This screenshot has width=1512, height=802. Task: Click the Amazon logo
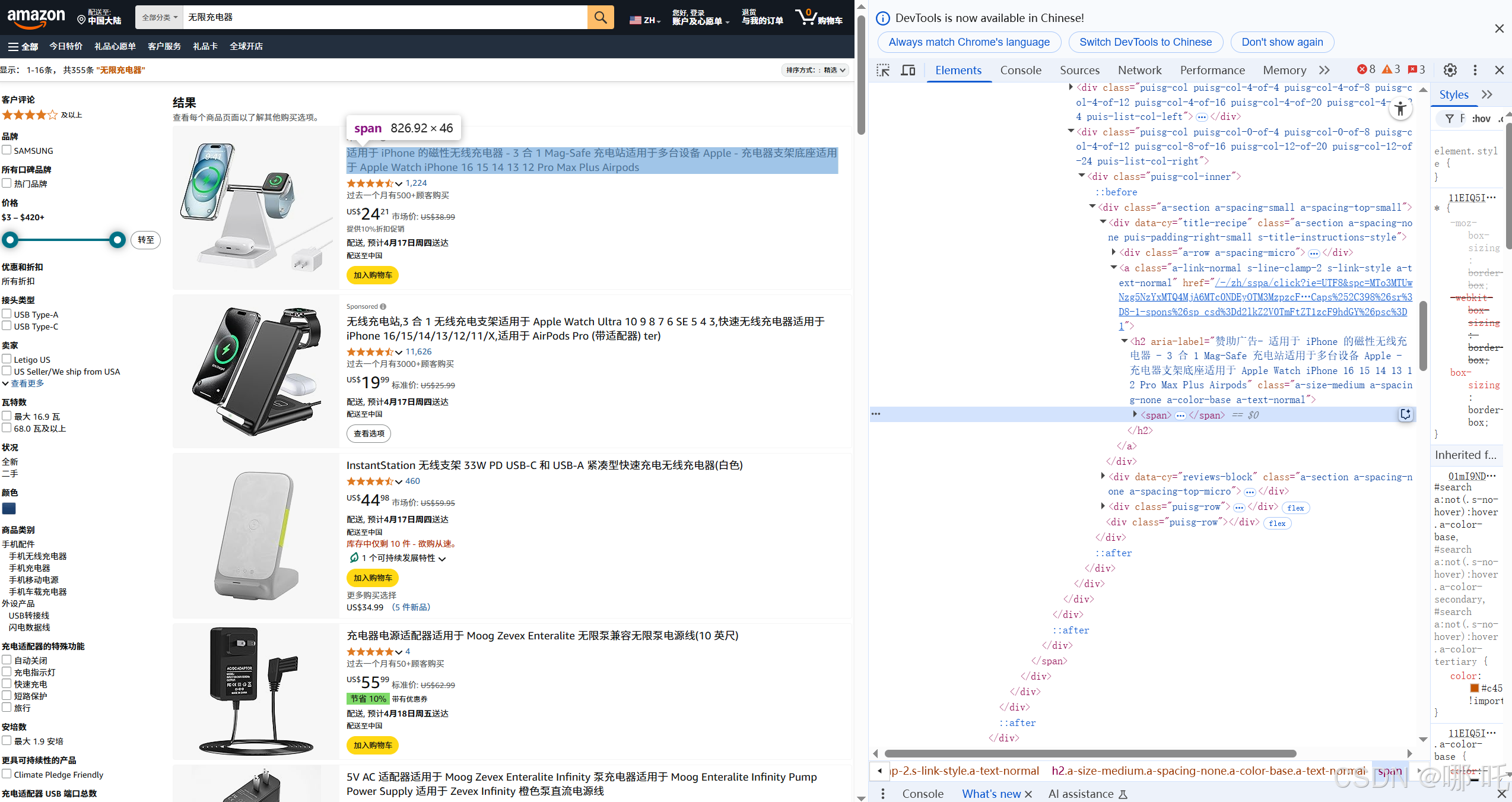click(36, 17)
